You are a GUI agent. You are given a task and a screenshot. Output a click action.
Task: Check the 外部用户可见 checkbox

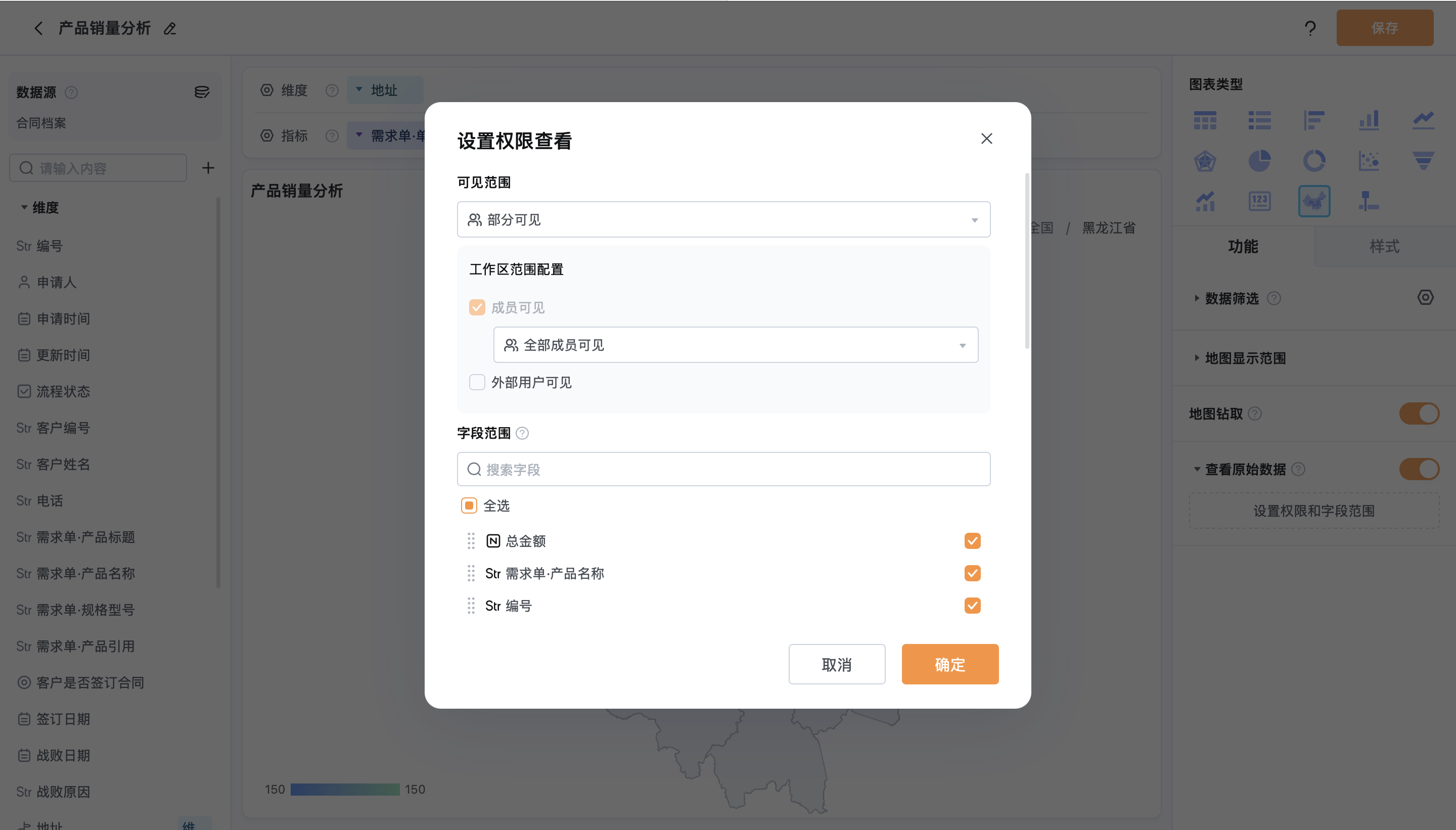point(477,382)
